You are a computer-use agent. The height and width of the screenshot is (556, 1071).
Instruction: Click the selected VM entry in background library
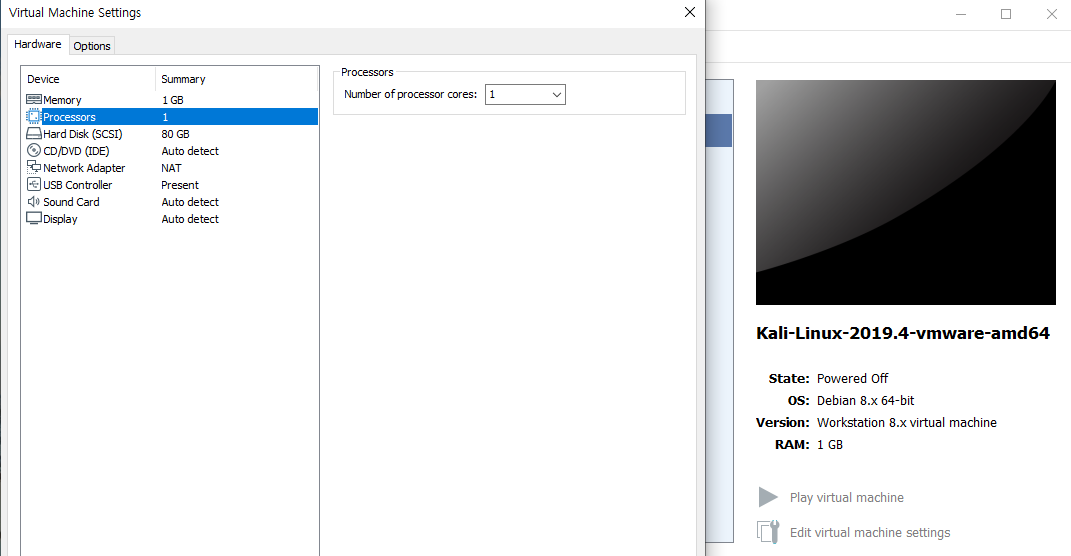pos(719,130)
